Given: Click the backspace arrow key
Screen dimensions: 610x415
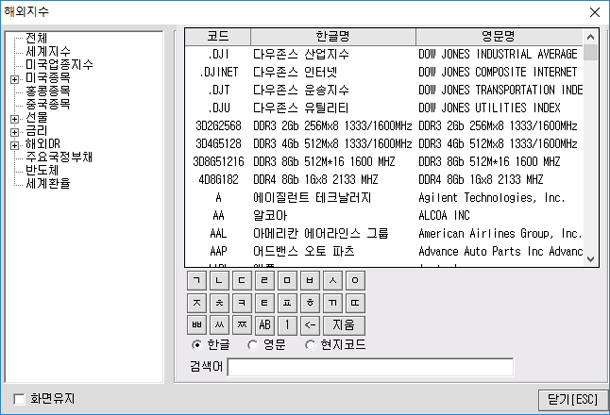Looking at the screenshot, I should [x=310, y=326].
